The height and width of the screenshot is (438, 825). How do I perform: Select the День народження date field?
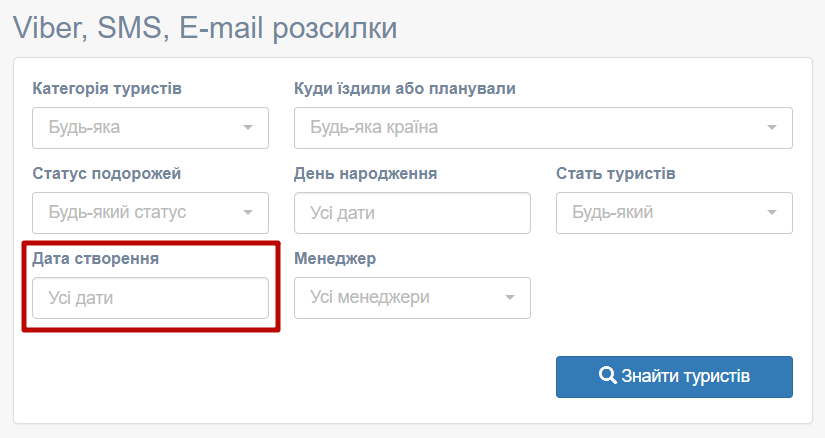click(x=412, y=213)
